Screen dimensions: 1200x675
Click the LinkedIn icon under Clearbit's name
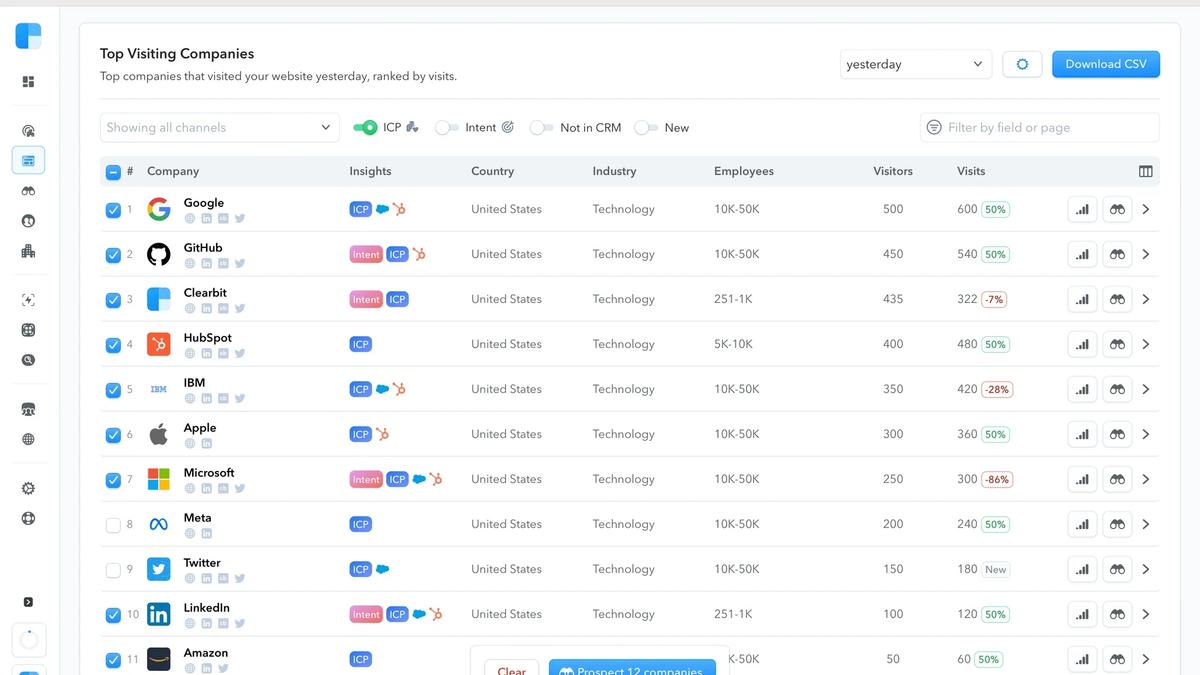click(x=206, y=307)
